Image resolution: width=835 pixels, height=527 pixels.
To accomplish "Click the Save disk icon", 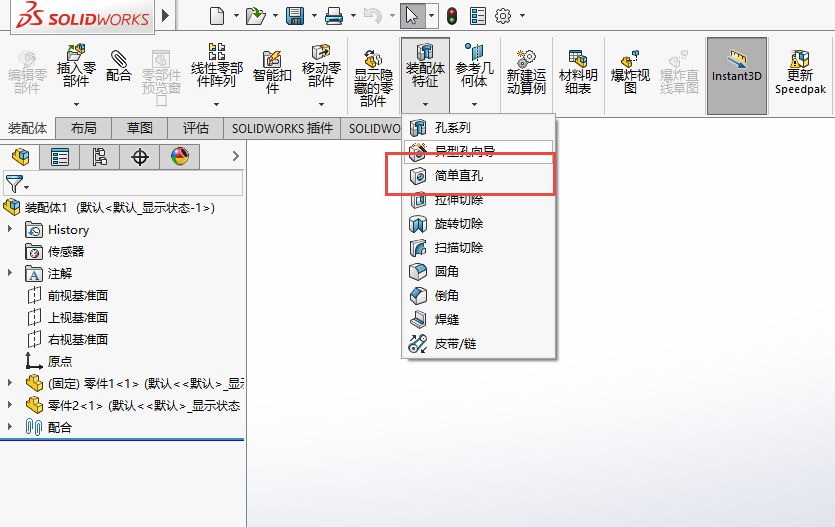I will pyautogui.click(x=295, y=16).
